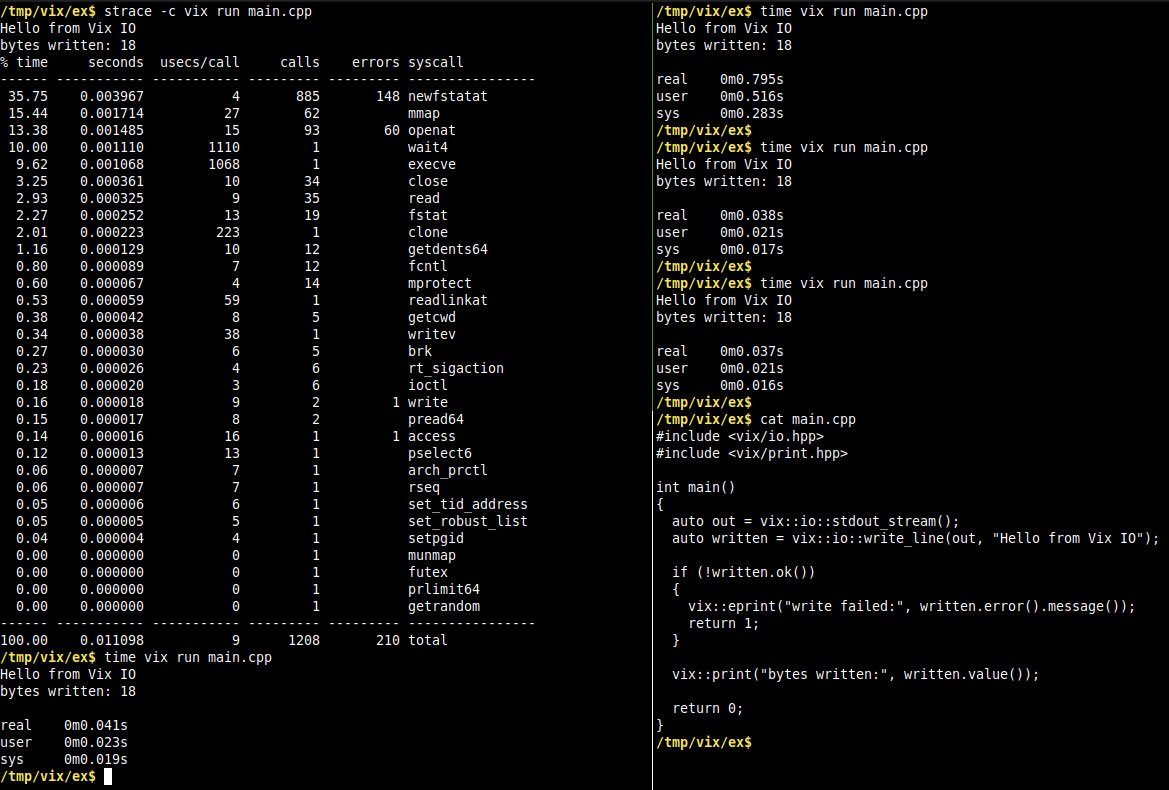Select the 'return 0;' line

[708, 709]
